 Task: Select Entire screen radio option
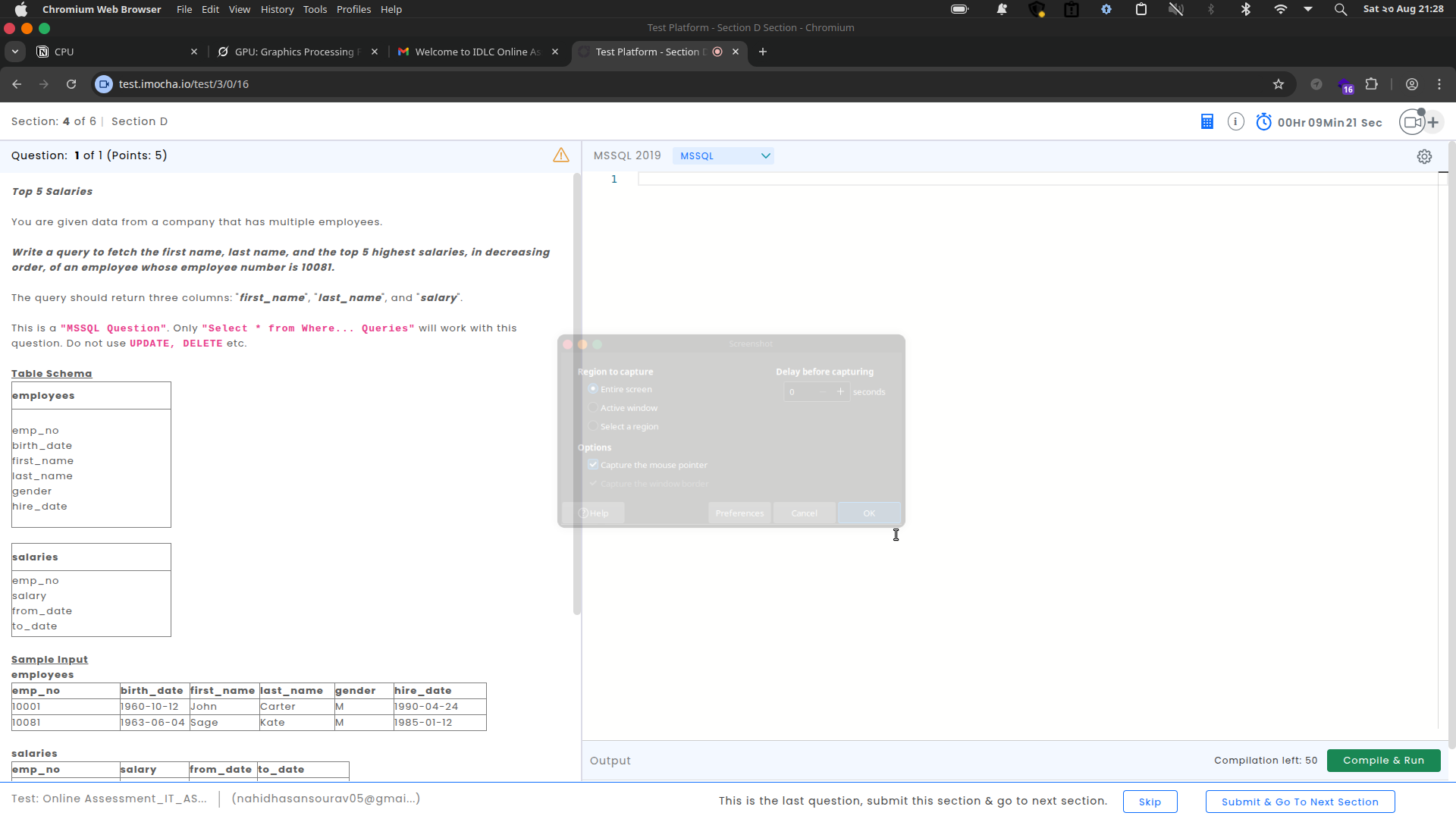pos(593,389)
